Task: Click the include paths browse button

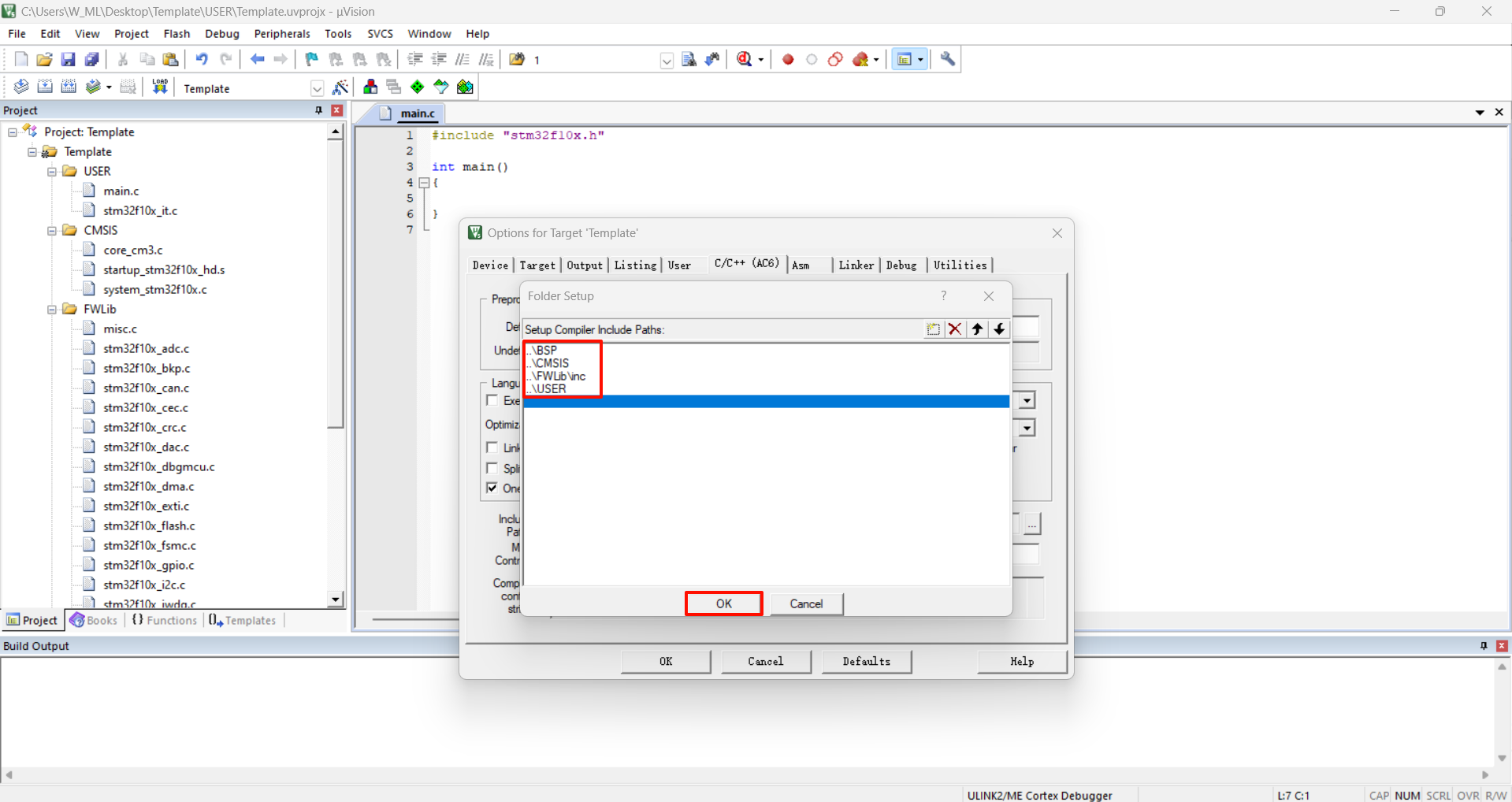Action: [x=1032, y=524]
